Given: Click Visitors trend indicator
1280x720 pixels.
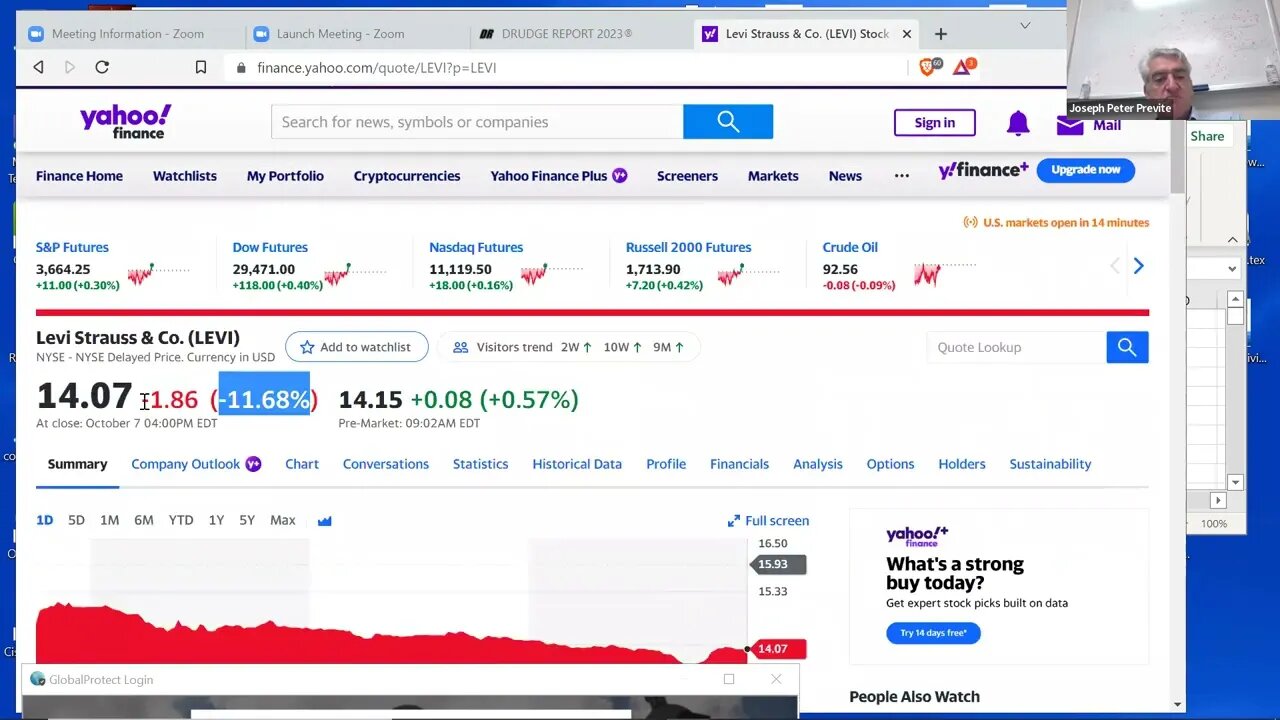Looking at the screenshot, I should 568,347.
